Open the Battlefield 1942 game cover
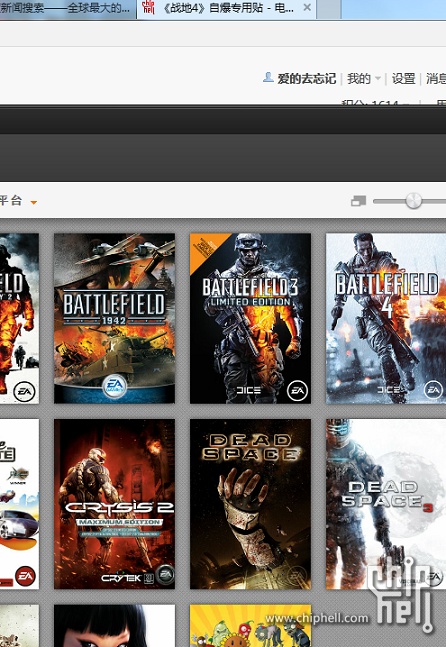446x647 pixels. (114, 318)
